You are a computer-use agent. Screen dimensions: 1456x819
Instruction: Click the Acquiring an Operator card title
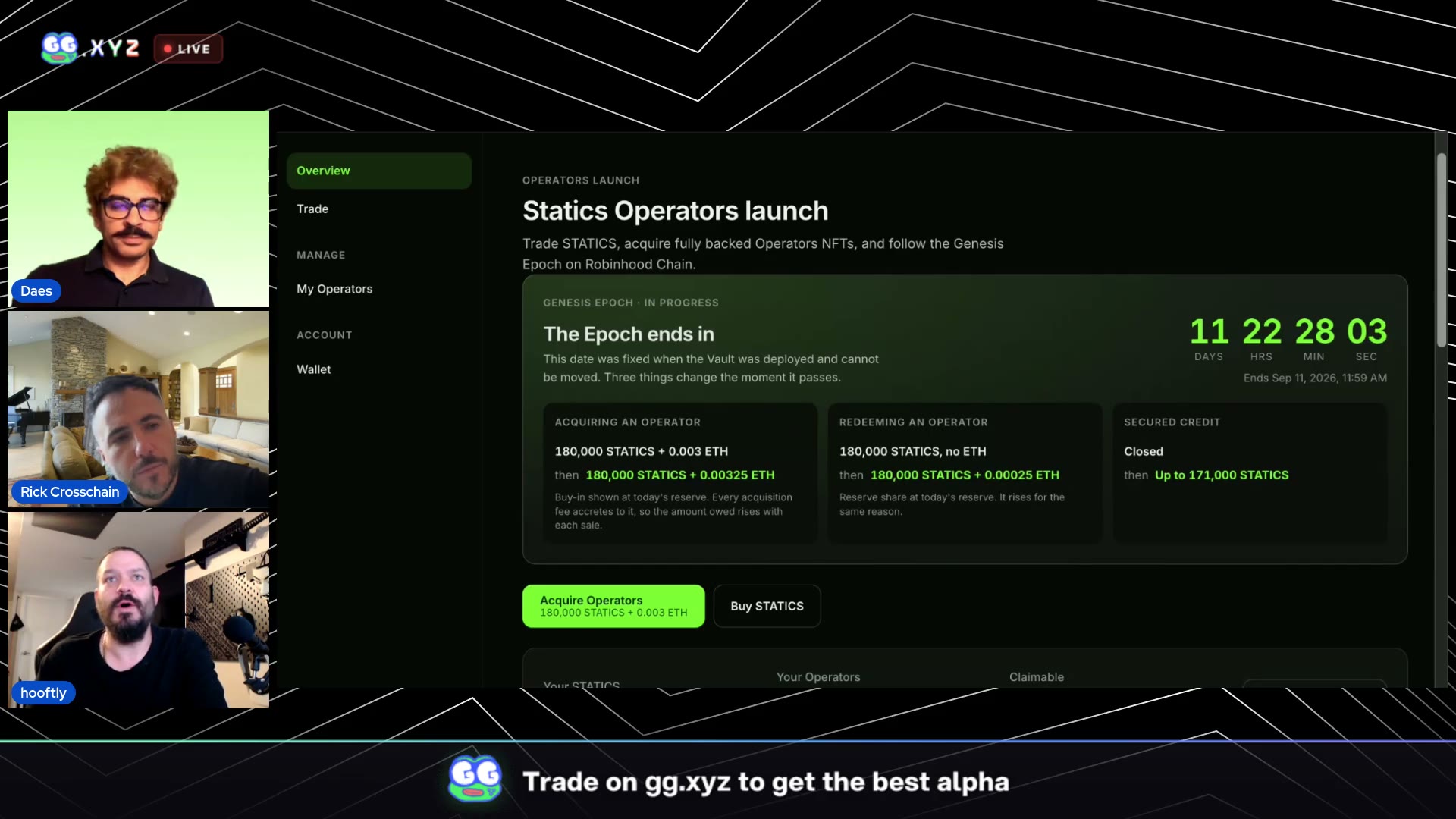[x=627, y=422]
